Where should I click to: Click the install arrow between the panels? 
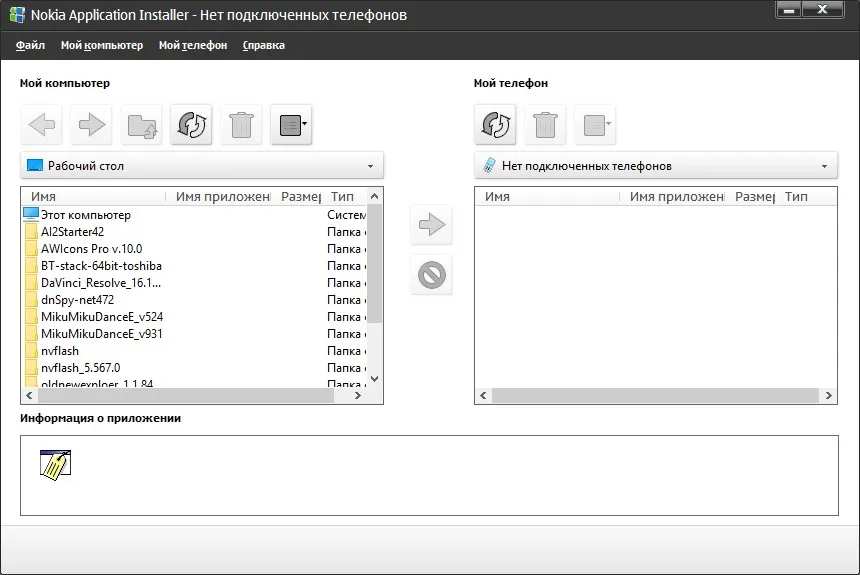(432, 224)
